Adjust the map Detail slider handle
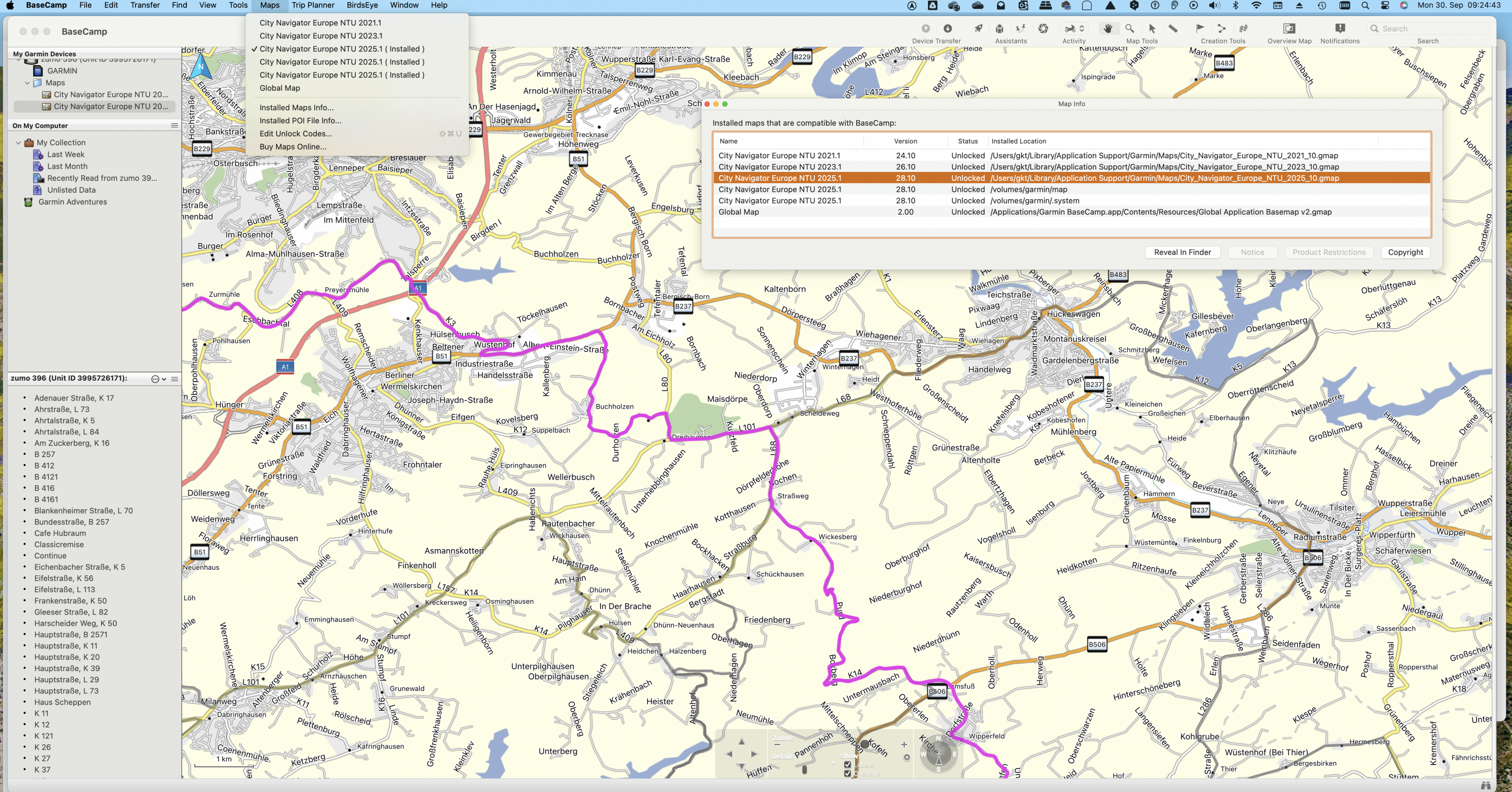This screenshot has height=792, width=1512. [804, 769]
